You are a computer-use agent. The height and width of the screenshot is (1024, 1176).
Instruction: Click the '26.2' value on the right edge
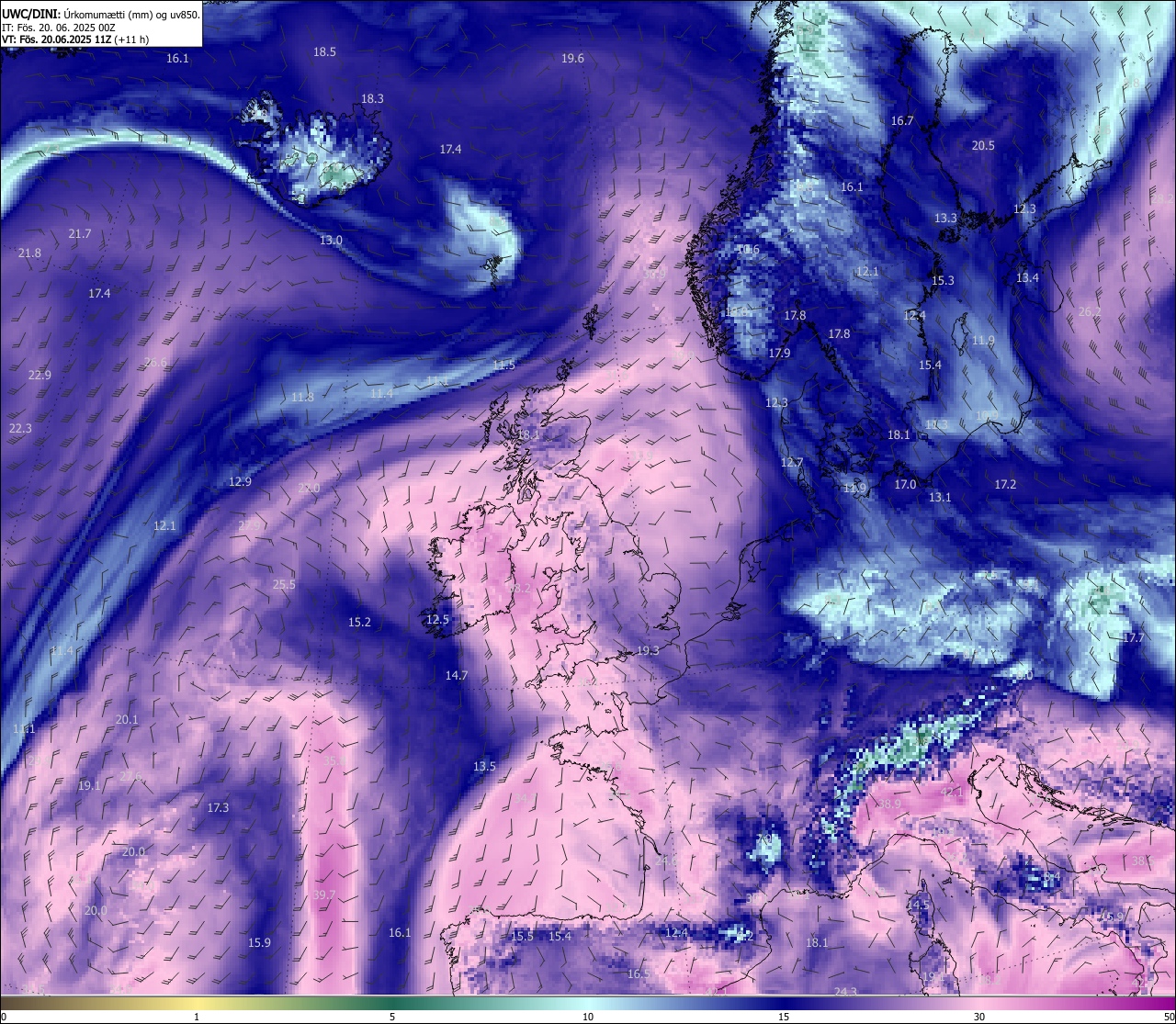point(1089,312)
